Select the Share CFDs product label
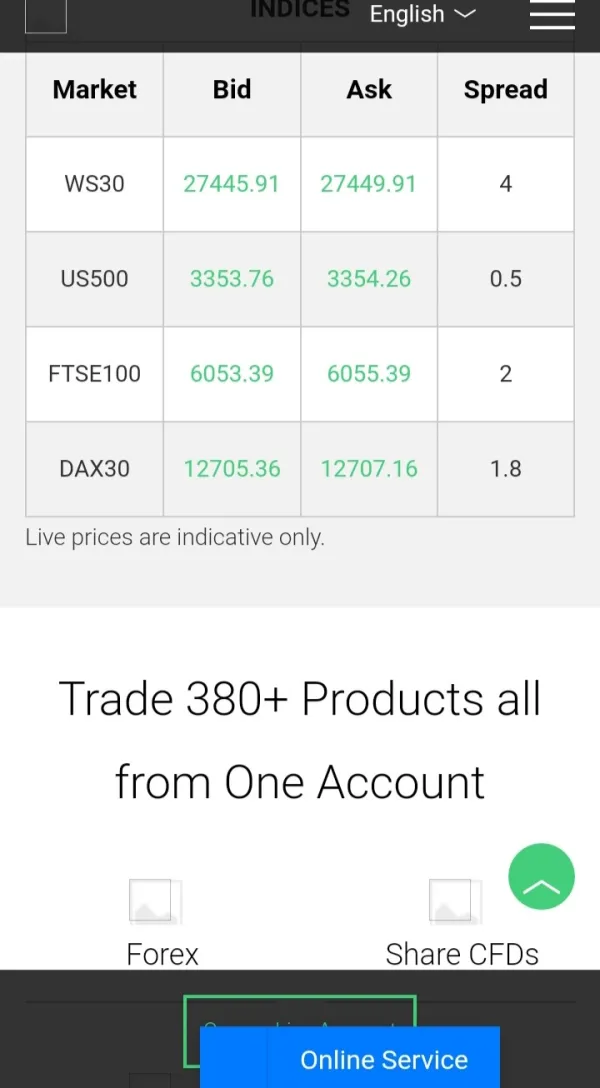The height and width of the screenshot is (1088, 600). pyautogui.click(x=462, y=954)
